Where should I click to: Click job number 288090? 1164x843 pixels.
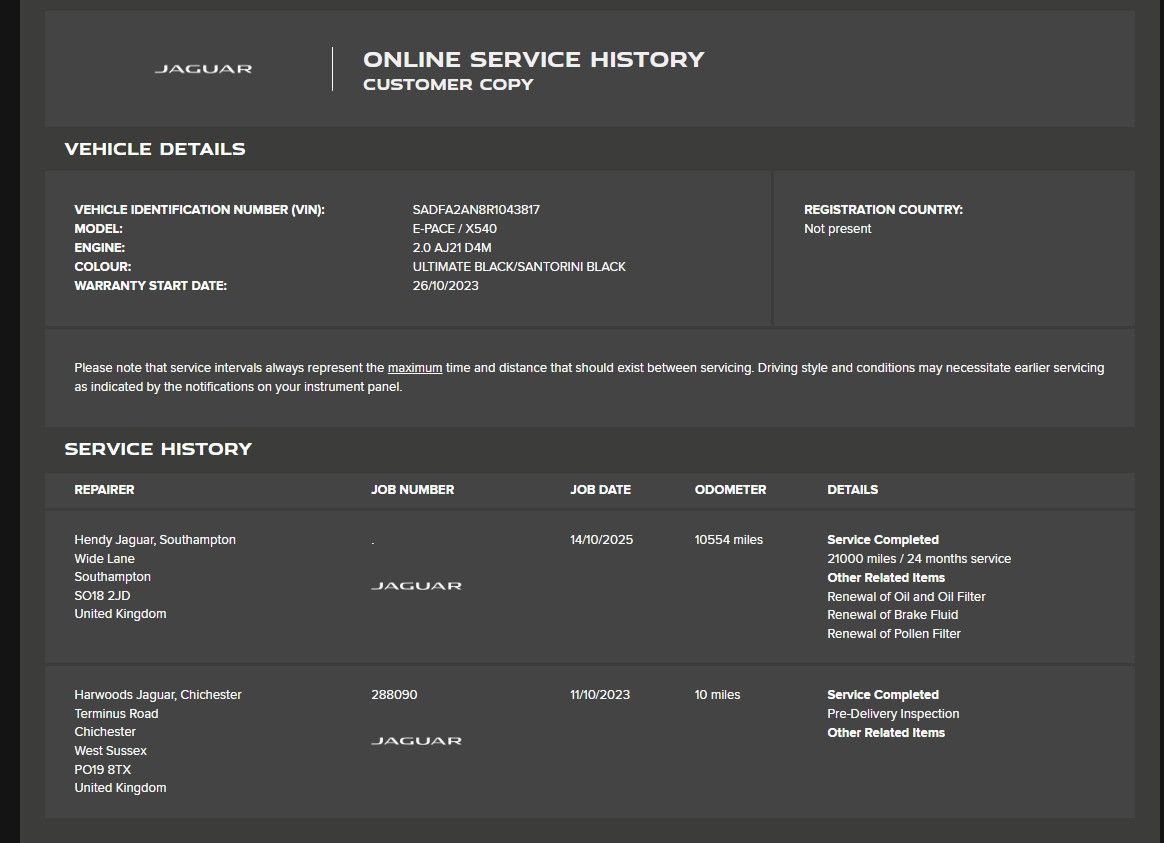pos(394,695)
